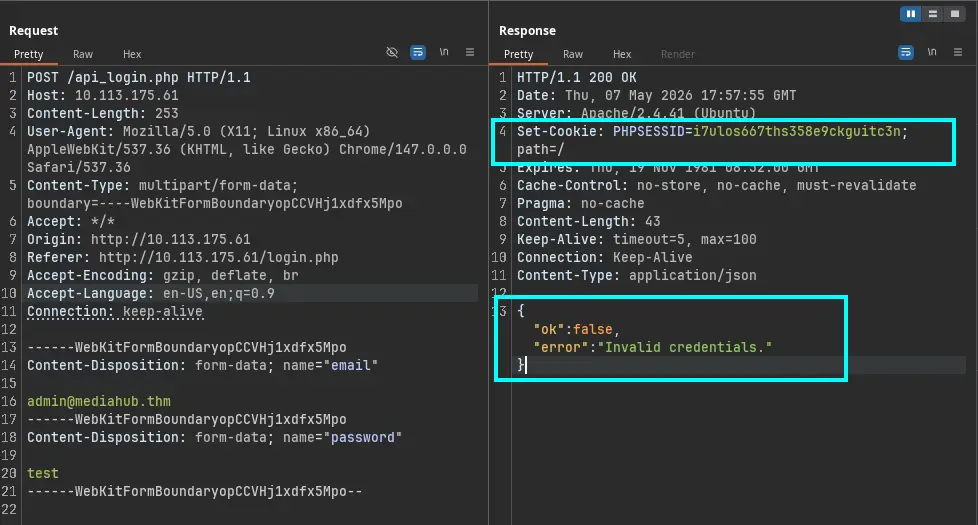
Task: Click the Date response header
Action: pyautogui.click(x=656, y=95)
